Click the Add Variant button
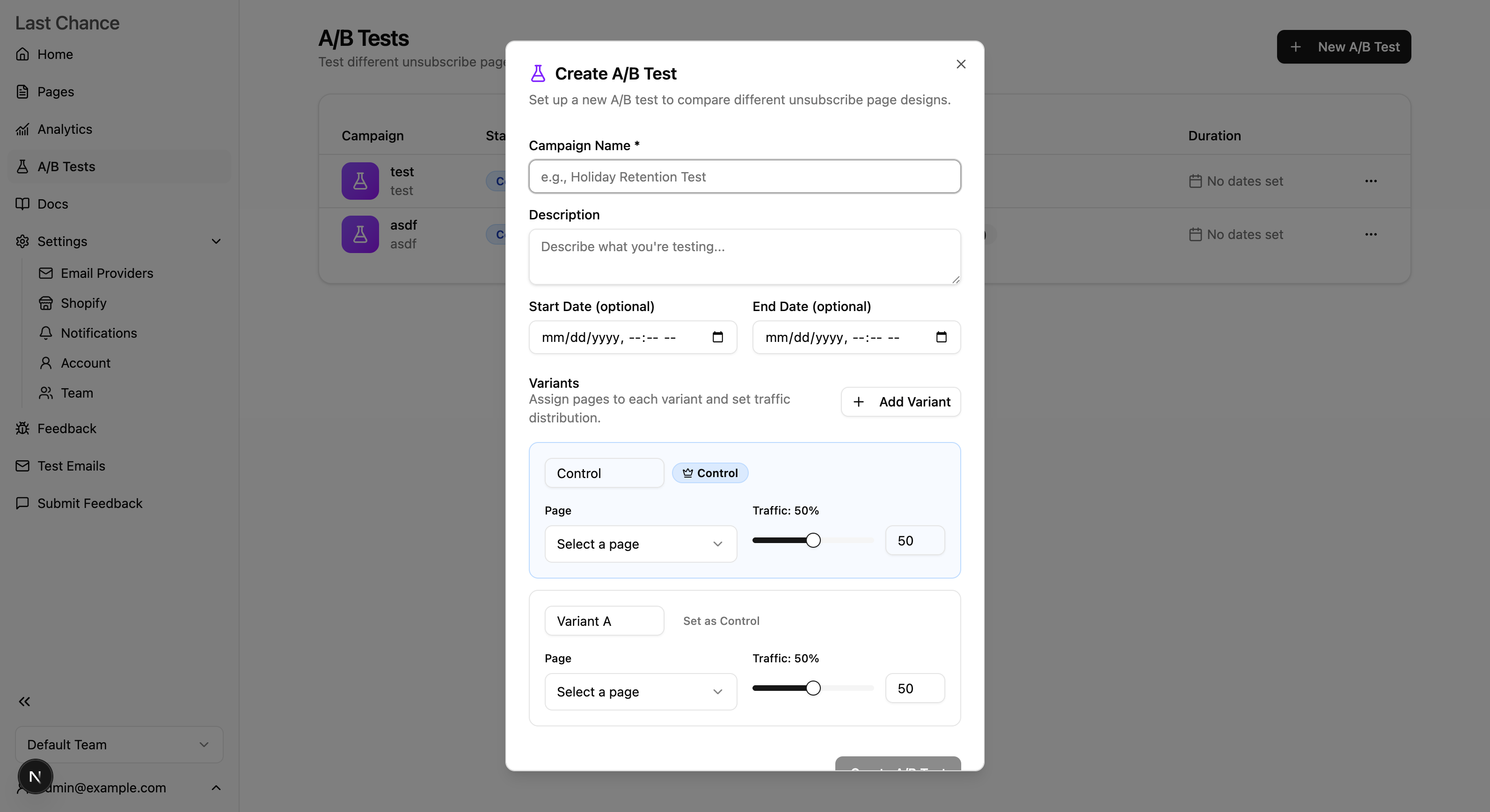1490x812 pixels. (x=900, y=402)
